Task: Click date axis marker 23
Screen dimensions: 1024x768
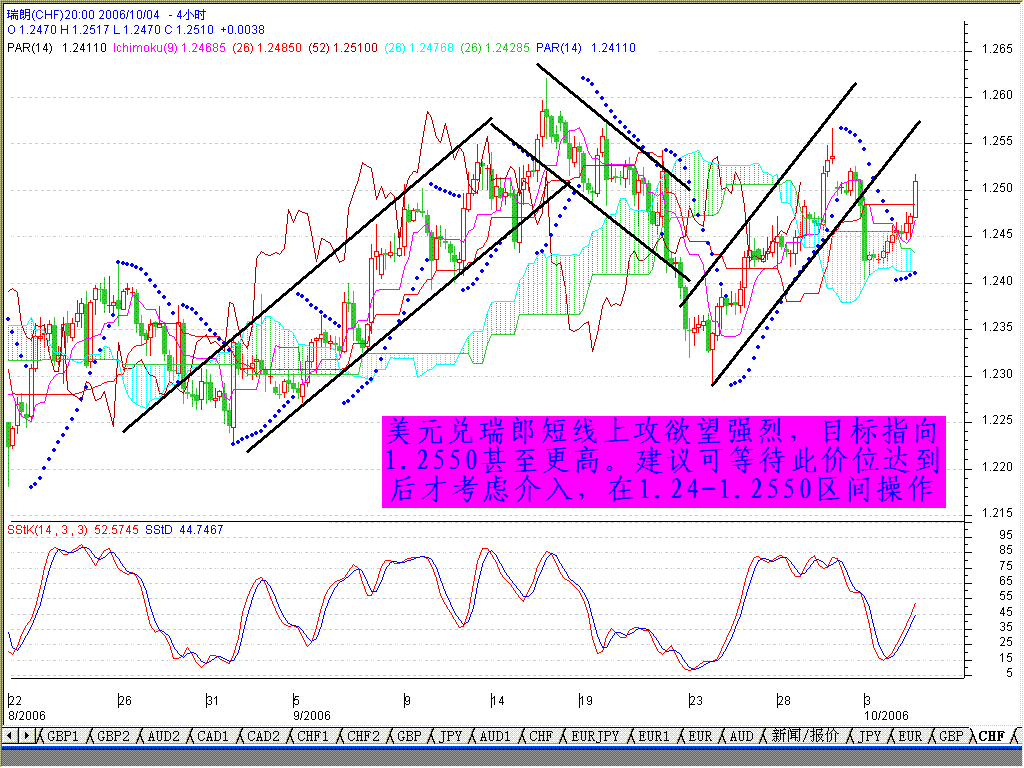Action: pos(696,701)
